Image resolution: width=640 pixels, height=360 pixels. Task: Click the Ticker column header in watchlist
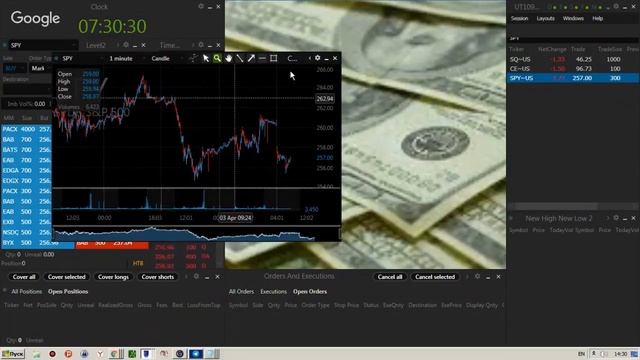(x=516, y=49)
